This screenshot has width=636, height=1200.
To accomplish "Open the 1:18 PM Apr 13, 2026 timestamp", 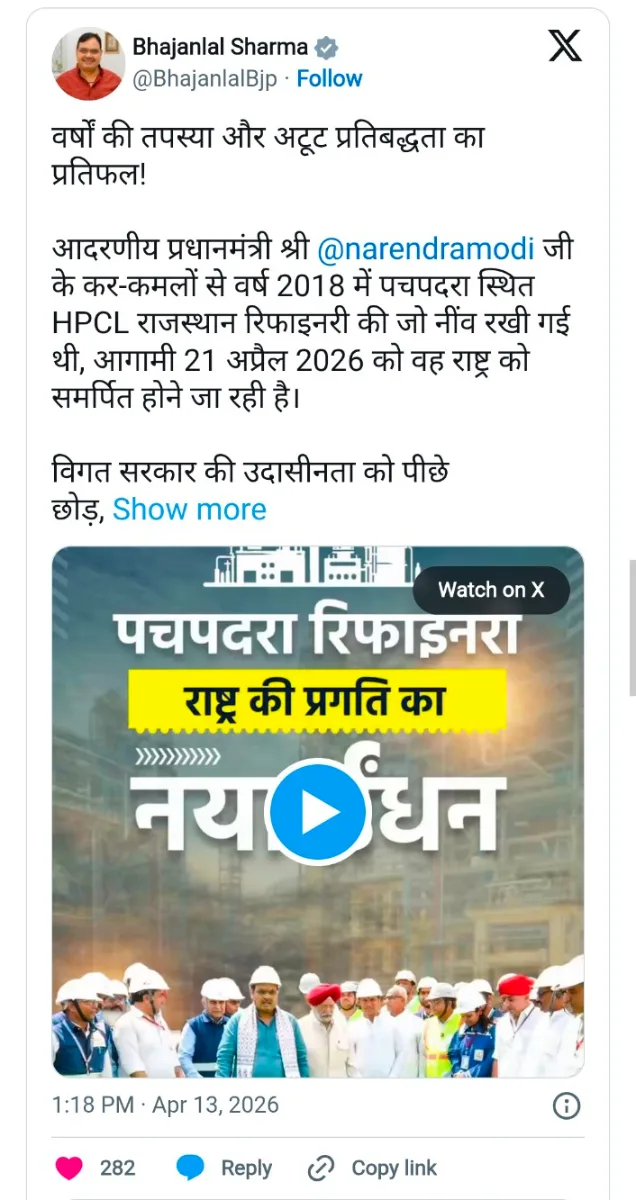I will pyautogui.click(x=165, y=1105).
